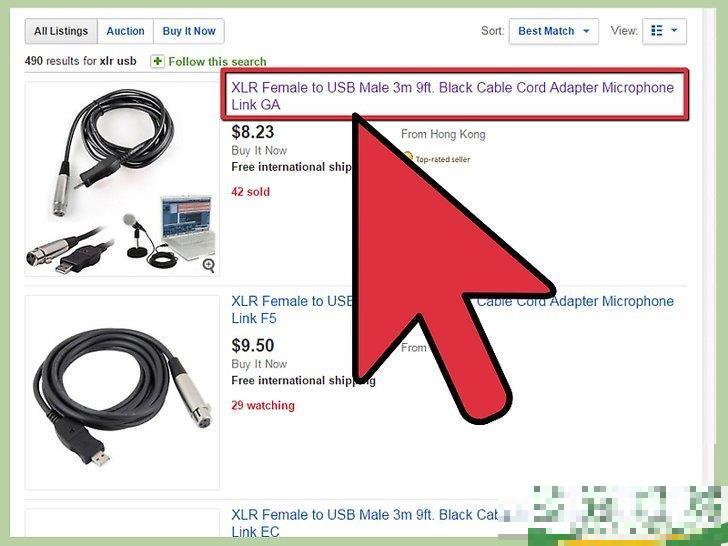Click the coiled black cable thumbnail of second listing
Viewport: 728px width, 546px height.
(122, 392)
